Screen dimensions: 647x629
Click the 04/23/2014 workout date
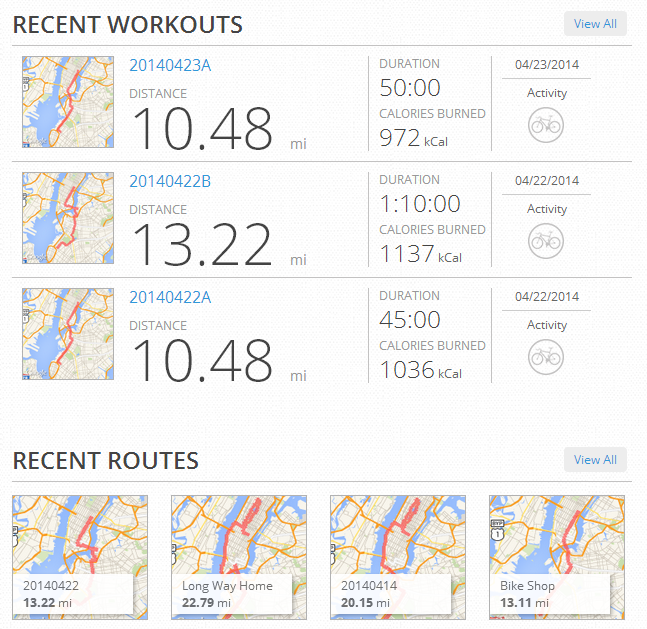pos(547,65)
